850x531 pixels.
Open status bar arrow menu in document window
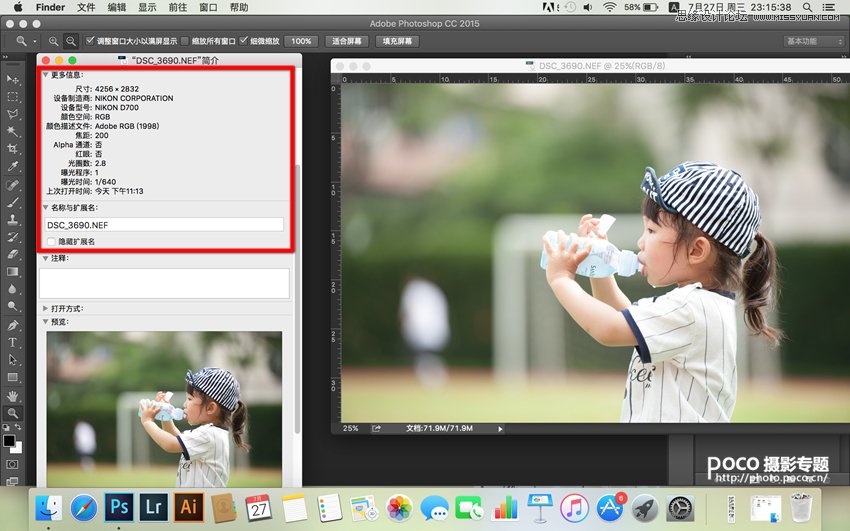pos(500,429)
